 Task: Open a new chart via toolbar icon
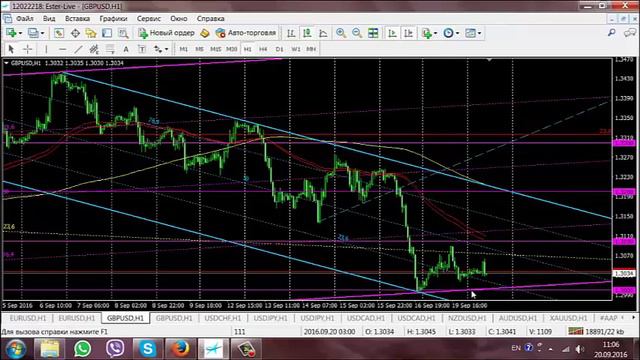click(11, 33)
